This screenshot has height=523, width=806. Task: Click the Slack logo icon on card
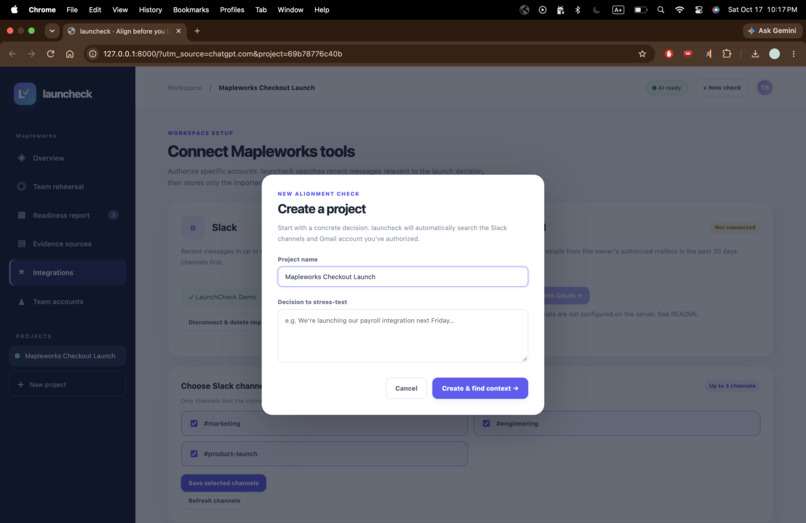coord(193,227)
